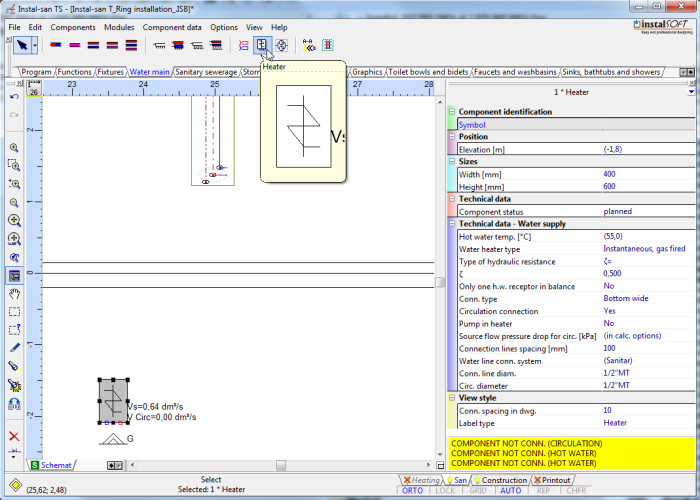Switch to the Heating layer tab
Image resolution: width=700 pixels, height=500 pixels.
pos(421,480)
